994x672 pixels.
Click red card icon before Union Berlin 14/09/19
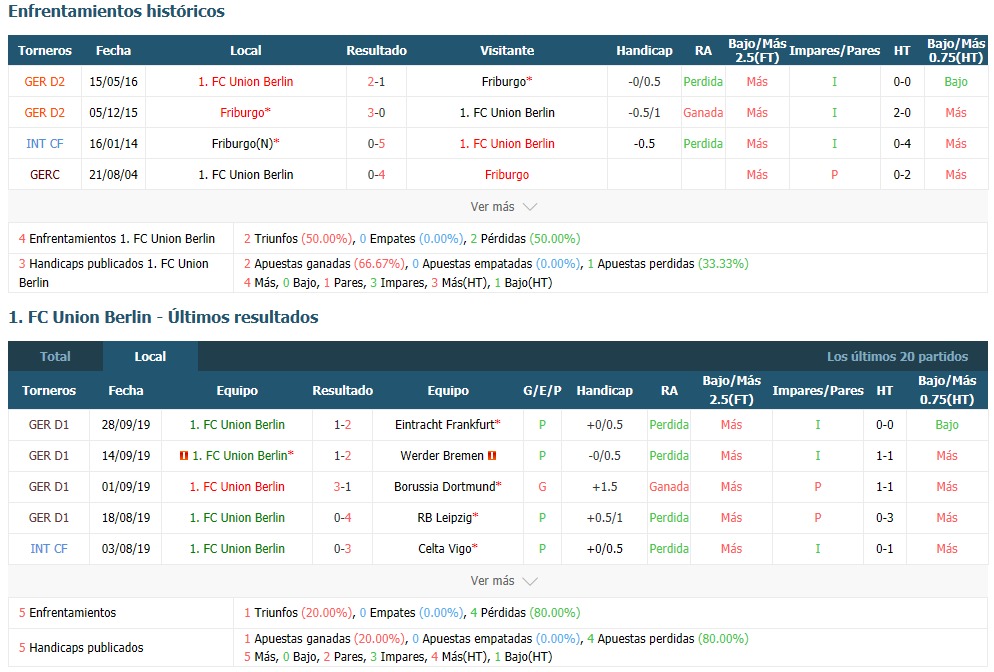click(x=184, y=456)
